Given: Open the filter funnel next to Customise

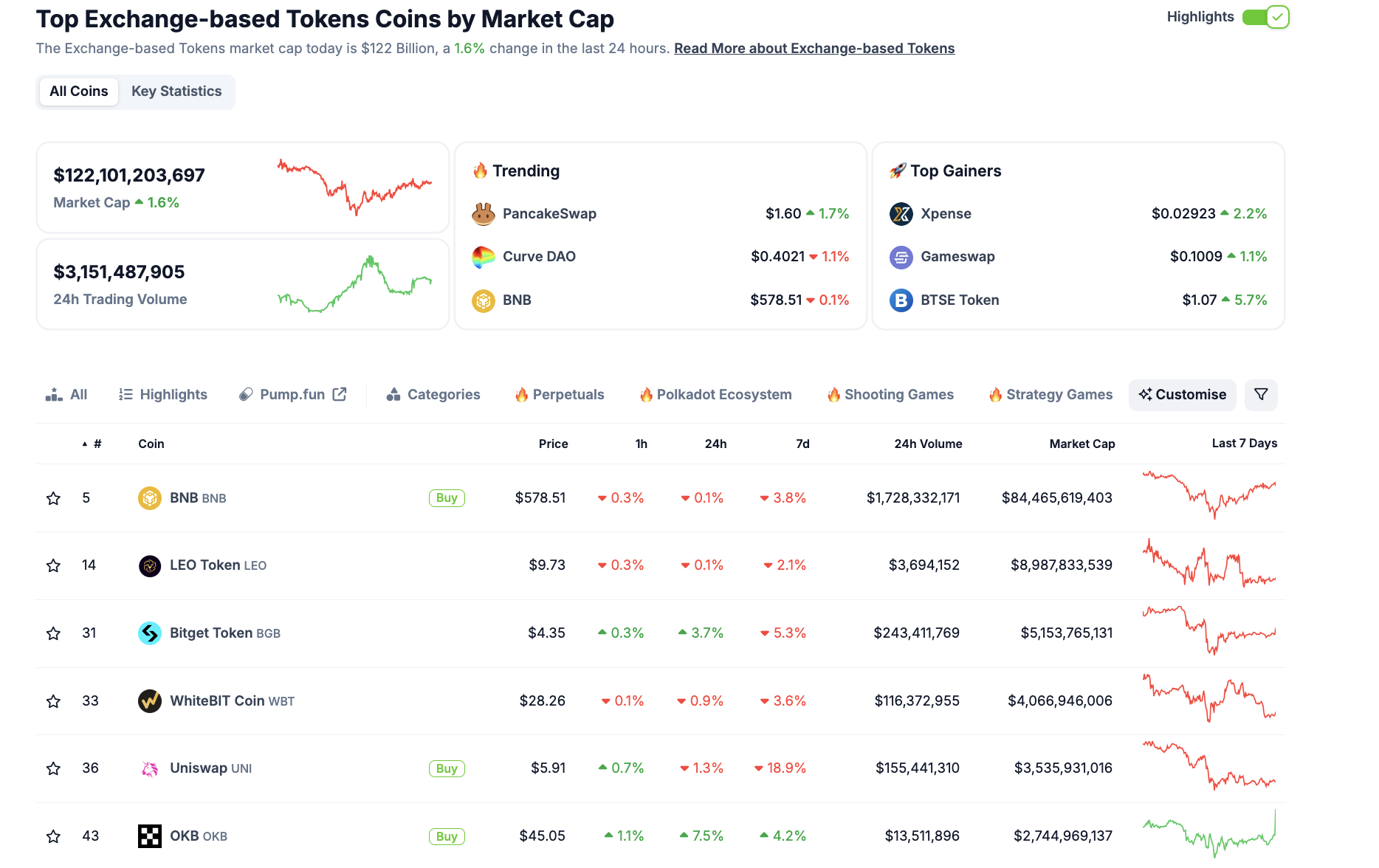Looking at the screenshot, I should [1261, 395].
